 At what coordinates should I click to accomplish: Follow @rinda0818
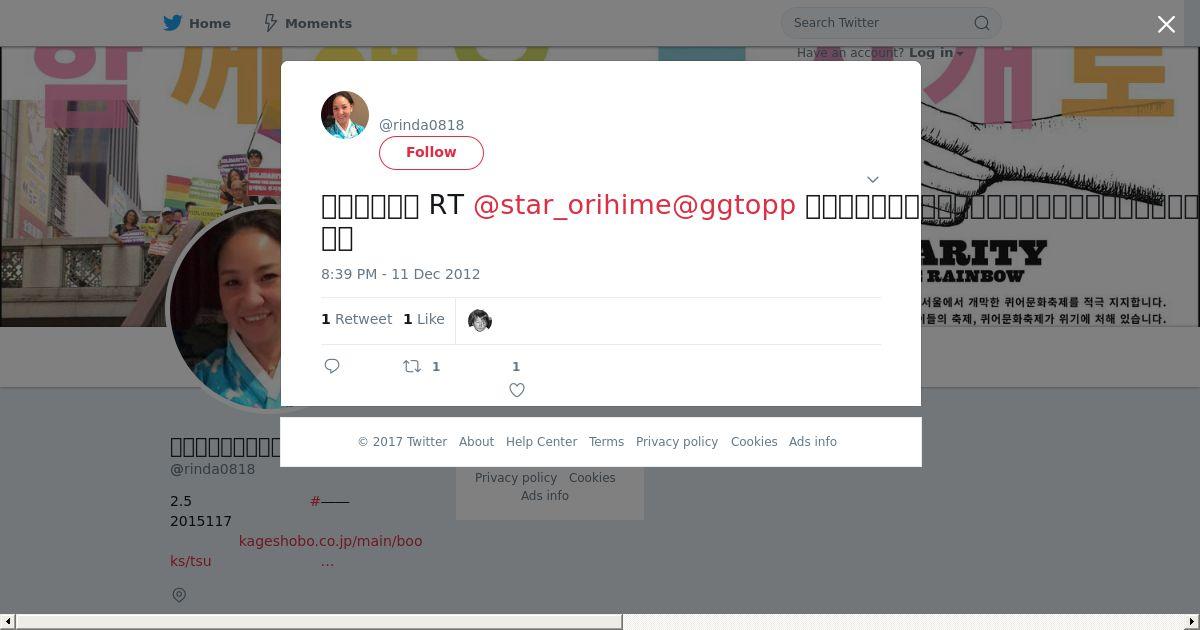click(431, 152)
